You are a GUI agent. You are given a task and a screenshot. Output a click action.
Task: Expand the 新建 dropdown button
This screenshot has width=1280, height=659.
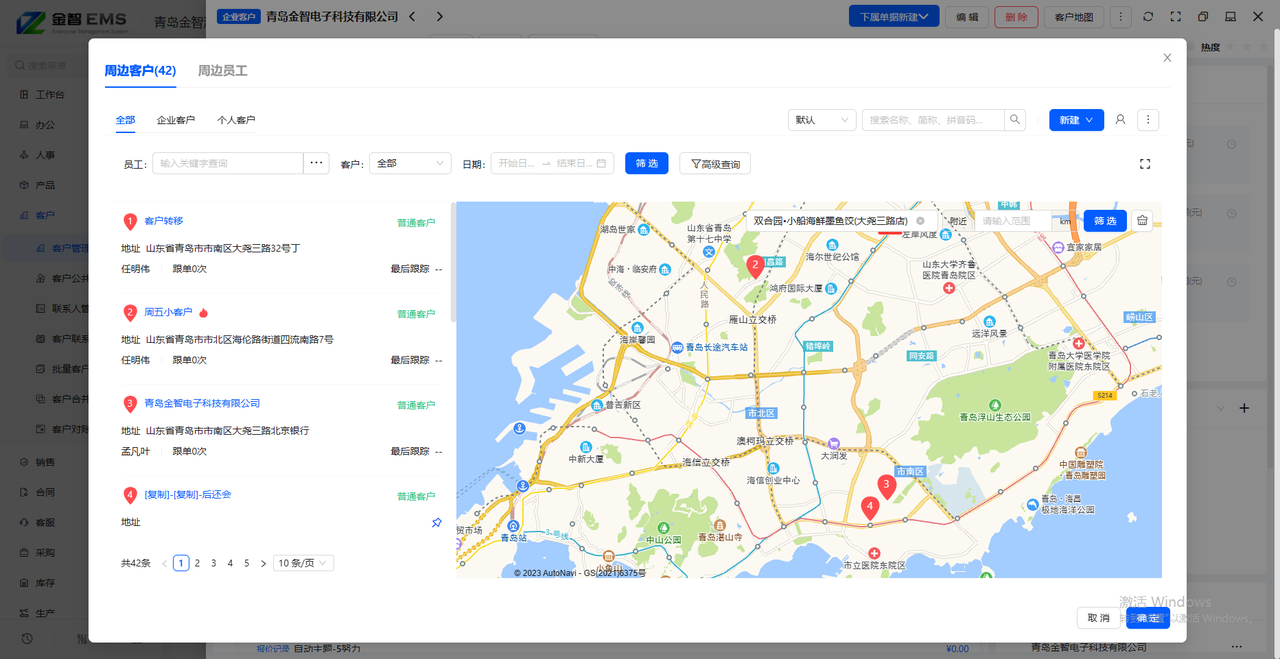[x=1076, y=120]
